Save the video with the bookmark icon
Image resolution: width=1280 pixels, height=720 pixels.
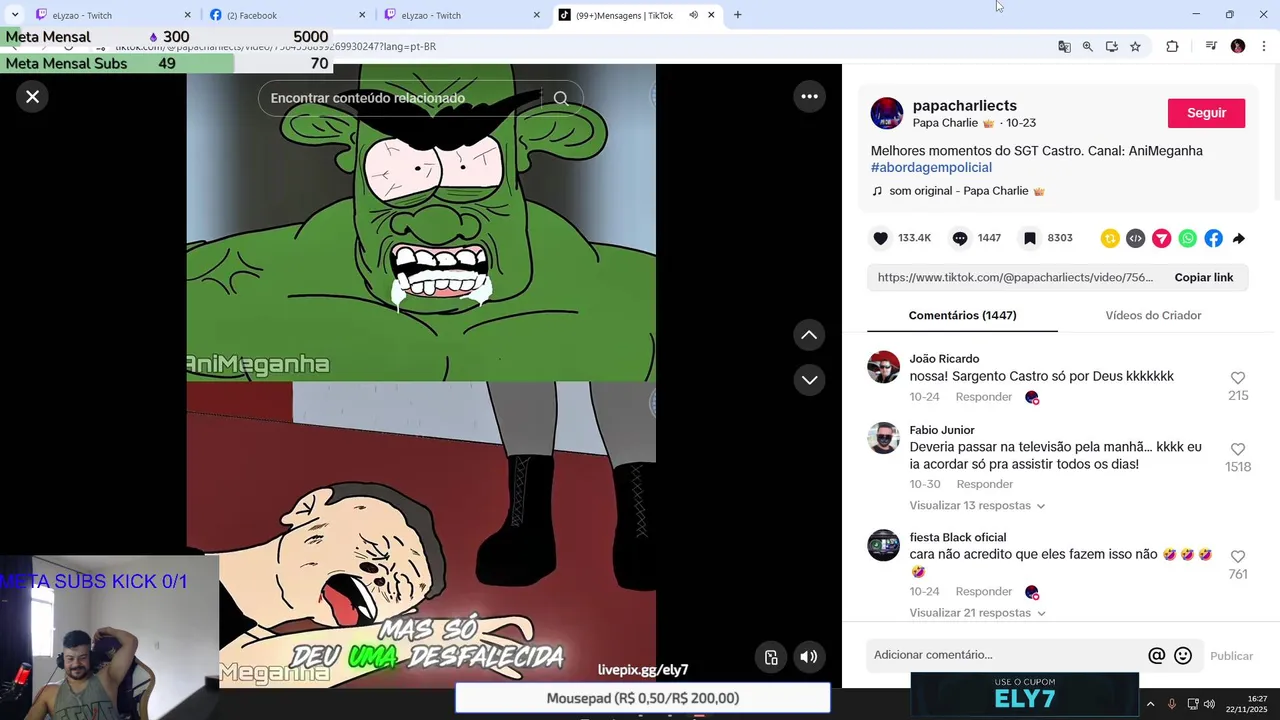[1029, 238]
